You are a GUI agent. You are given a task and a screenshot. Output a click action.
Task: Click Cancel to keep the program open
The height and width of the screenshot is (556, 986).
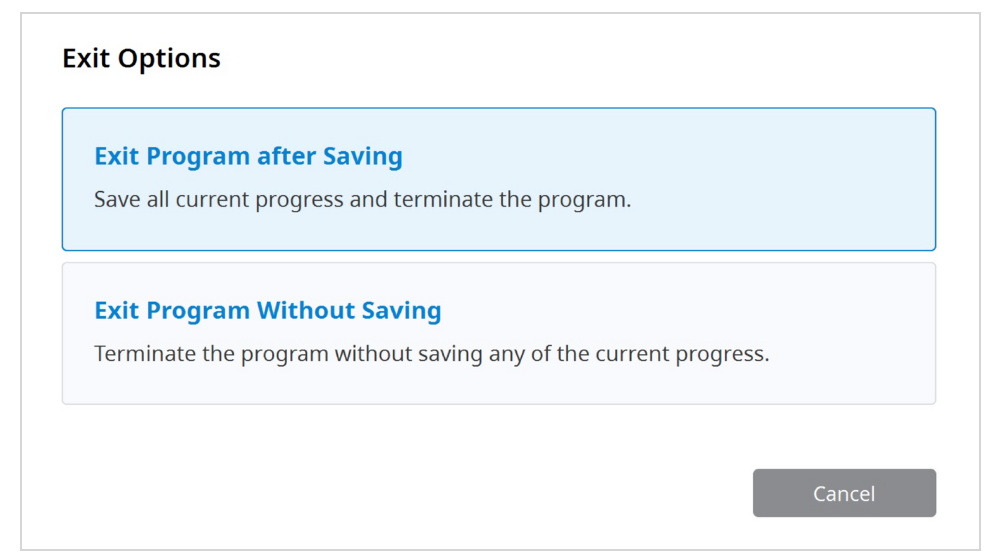(844, 493)
